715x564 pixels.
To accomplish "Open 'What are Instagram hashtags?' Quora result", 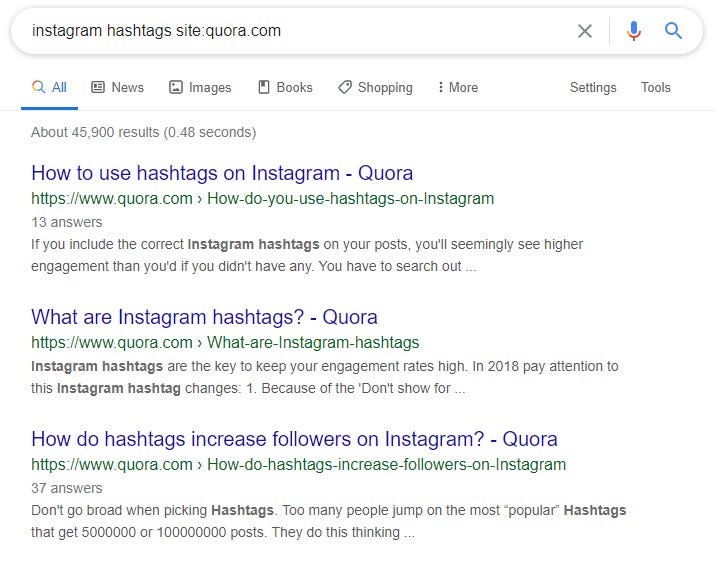I will click(x=204, y=317).
